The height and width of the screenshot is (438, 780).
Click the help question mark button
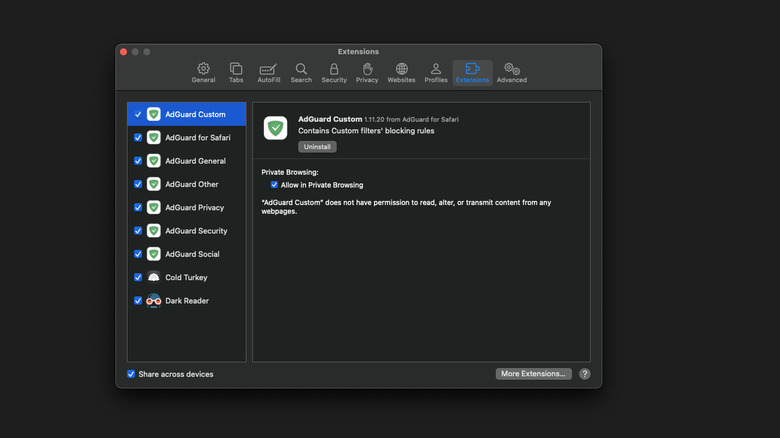pyautogui.click(x=584, y=374)
